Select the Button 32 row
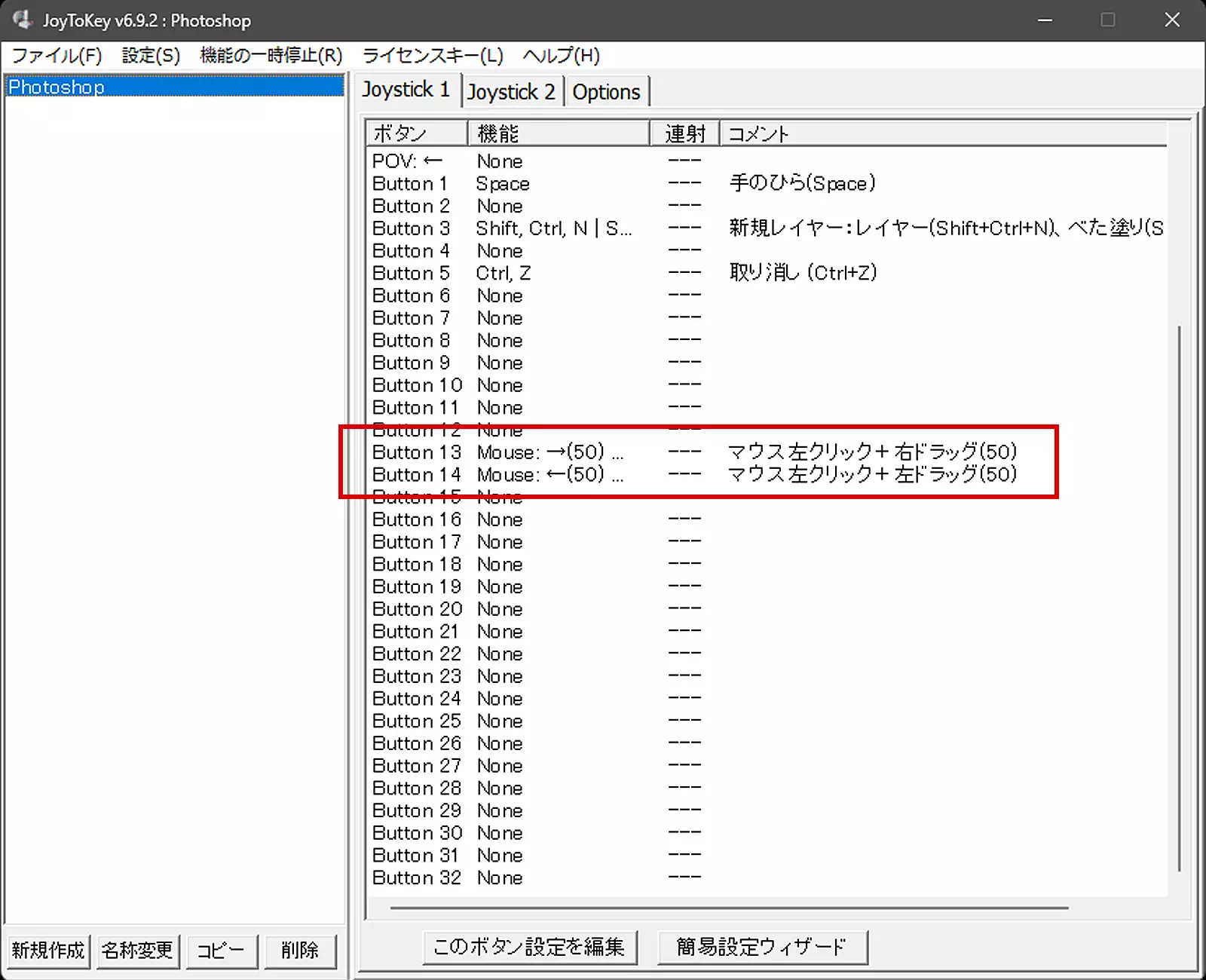This screenshot has height=980, width=1206. [x=767, y=878]
